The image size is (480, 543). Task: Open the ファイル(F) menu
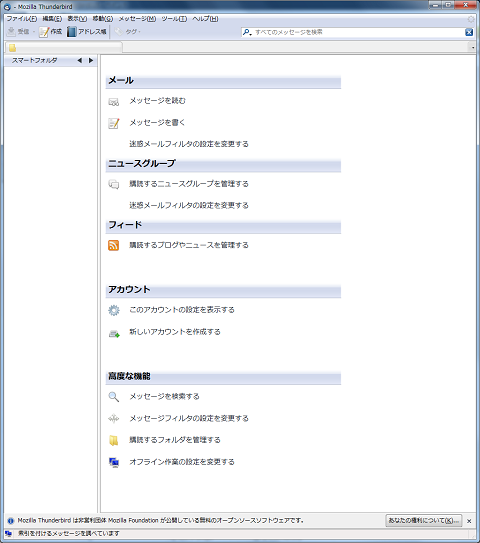pyautogui.click(x=21, y=19)
